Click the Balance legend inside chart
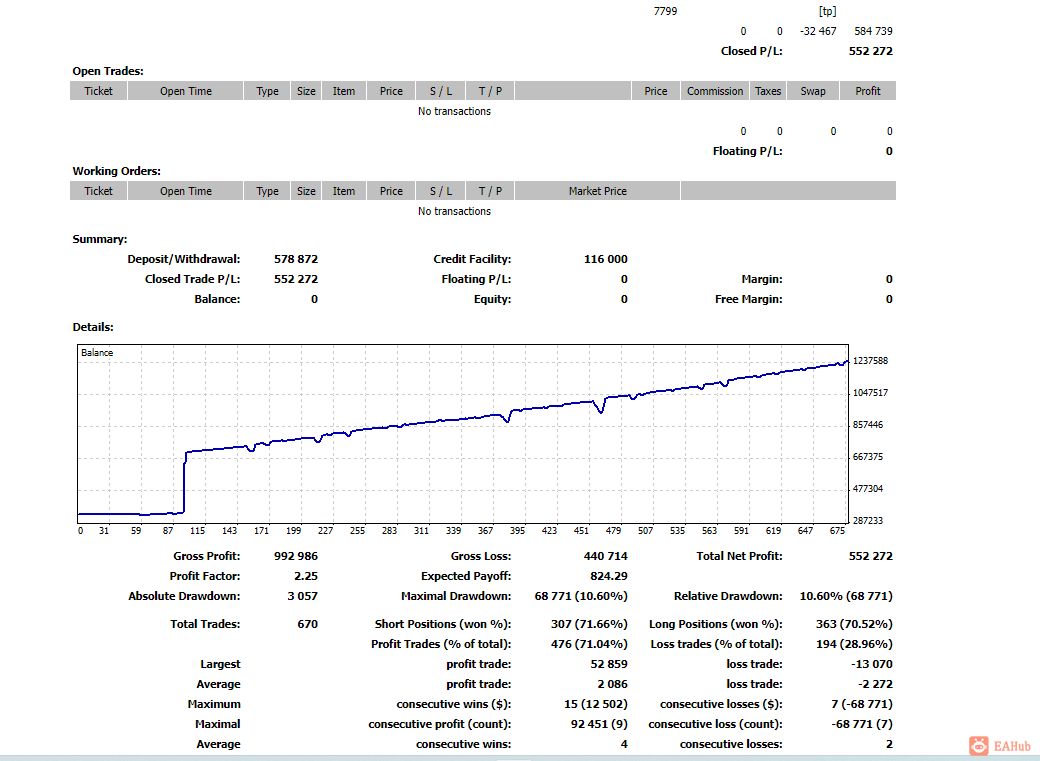1040x761 pixels. point(97,352)
